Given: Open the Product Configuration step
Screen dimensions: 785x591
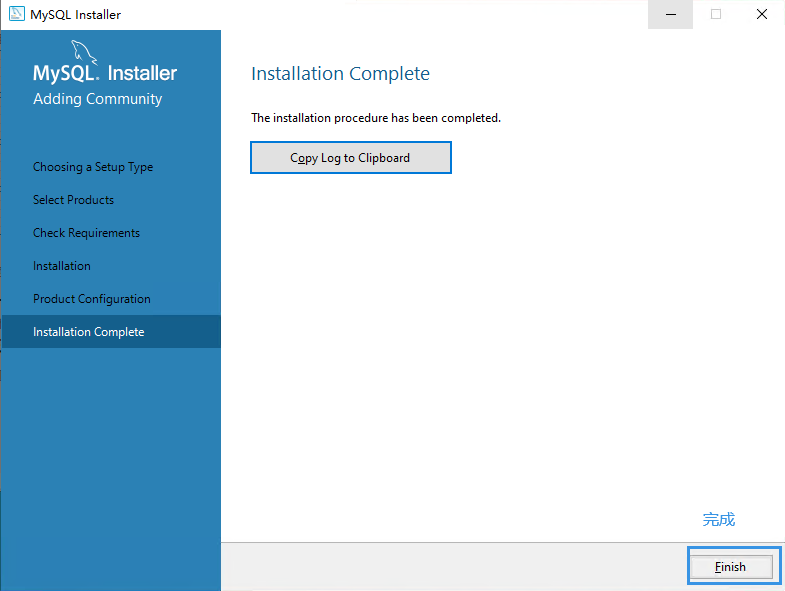Looking at the screenshot, I should pos(92,299).
